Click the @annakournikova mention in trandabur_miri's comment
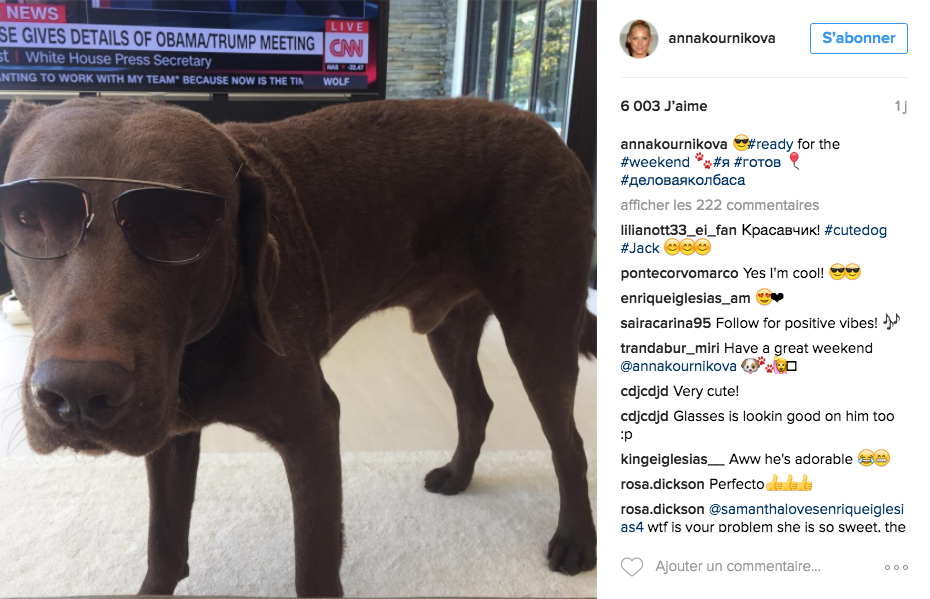This screenshot has height=599, width=930. (x=679, y=367)
